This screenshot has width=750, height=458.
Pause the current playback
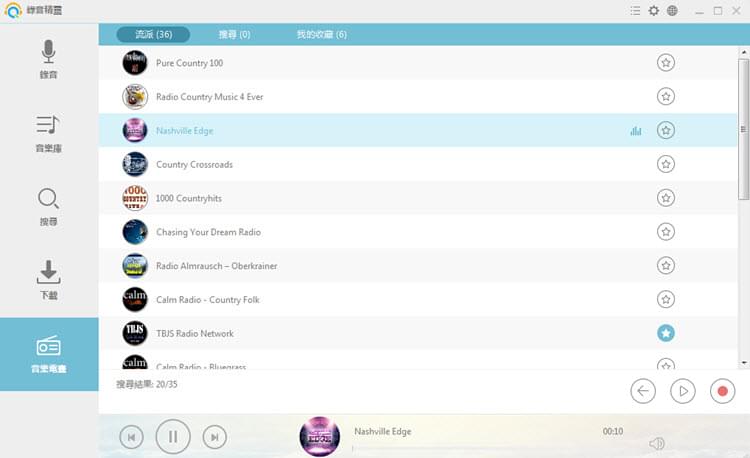[173, 436]
